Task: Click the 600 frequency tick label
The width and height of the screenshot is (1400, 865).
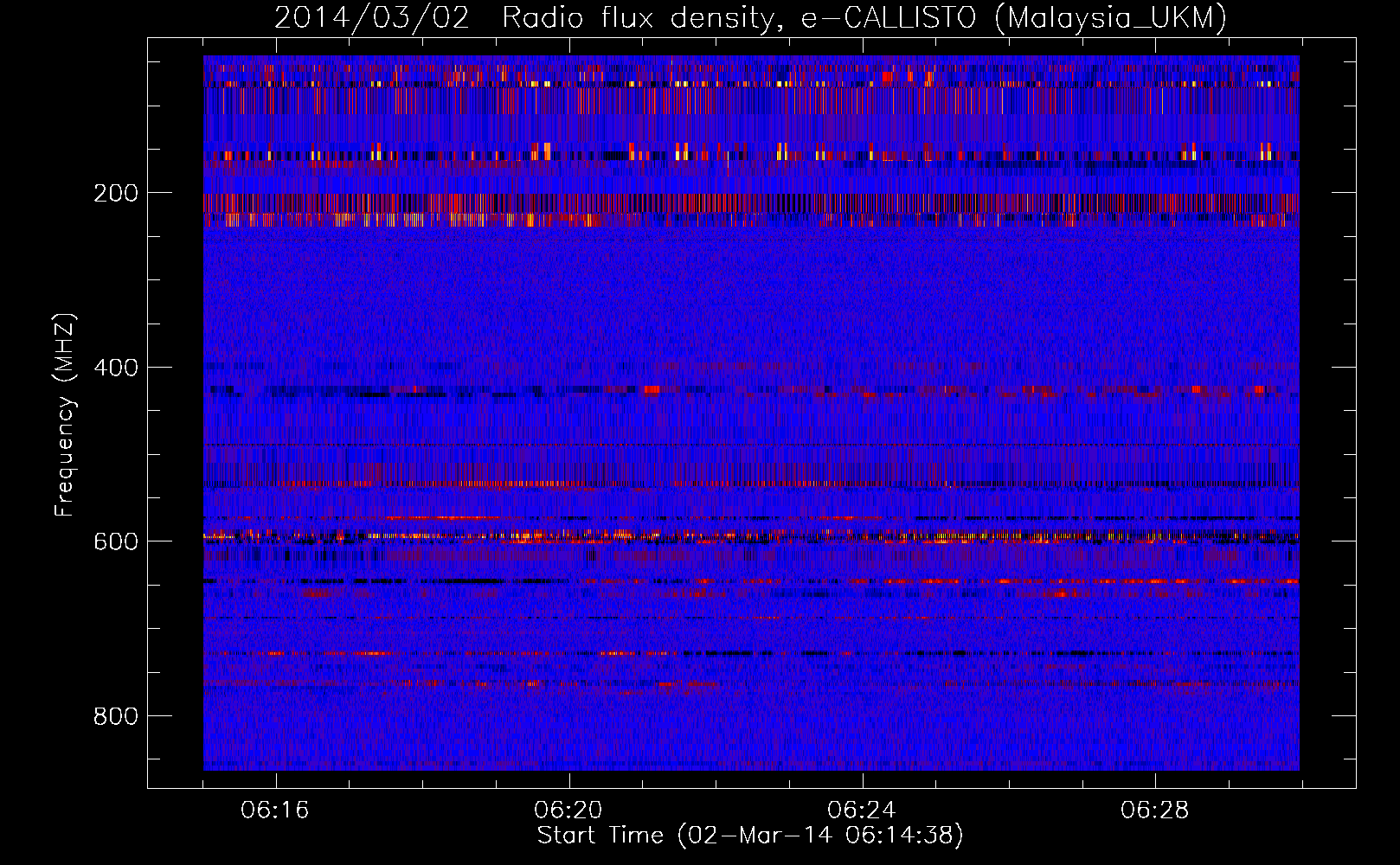Action: coord(116,541)
